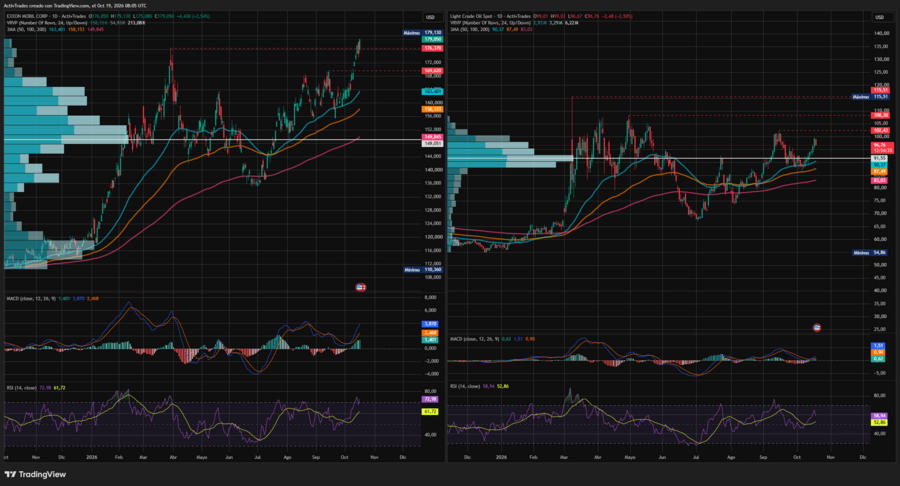
Task: Click the green 1,401 MACD histogram label
Action: [x=430, y=340]
